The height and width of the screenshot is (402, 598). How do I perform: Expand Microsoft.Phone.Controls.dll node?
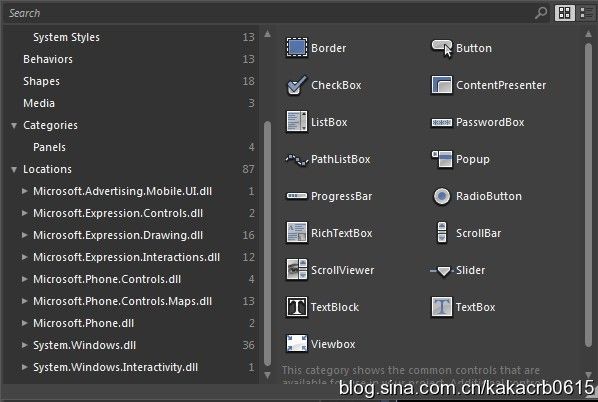(24, 279)
